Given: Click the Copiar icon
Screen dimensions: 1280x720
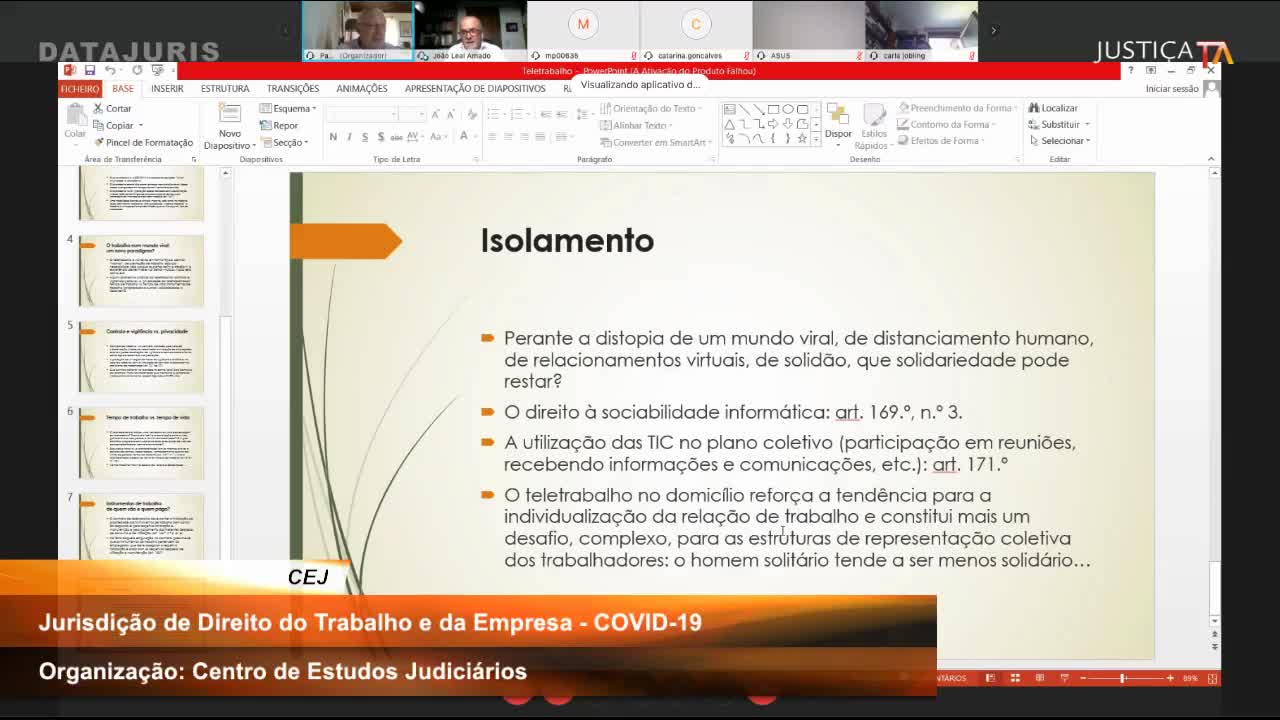Looking at the screenshot, I should click(99, 125).
